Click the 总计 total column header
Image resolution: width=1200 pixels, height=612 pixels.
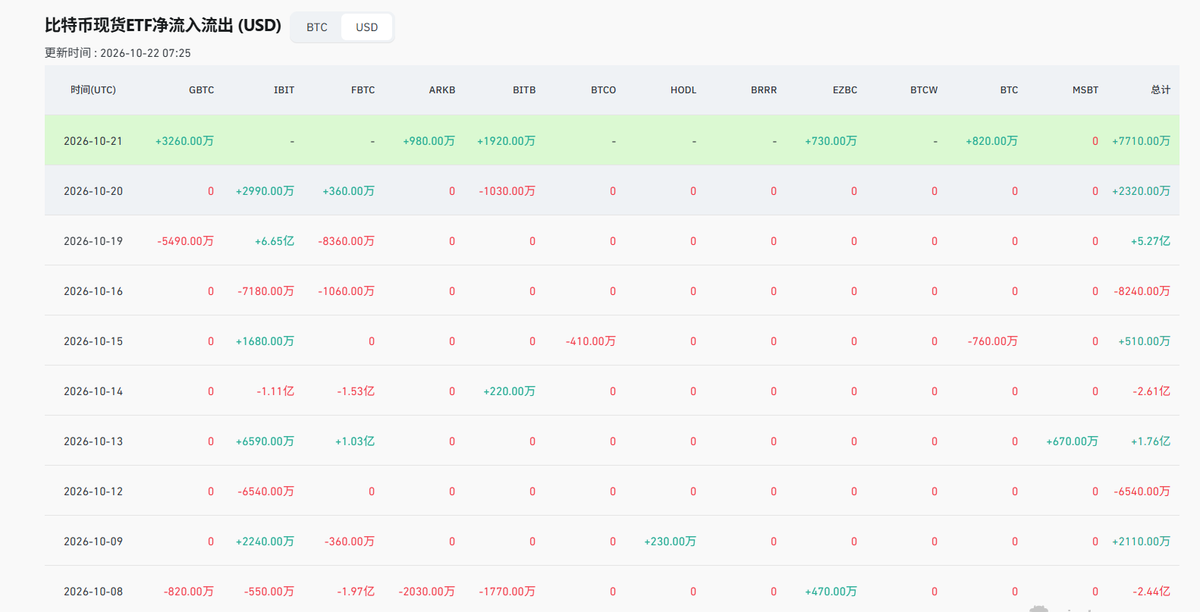1160,90
